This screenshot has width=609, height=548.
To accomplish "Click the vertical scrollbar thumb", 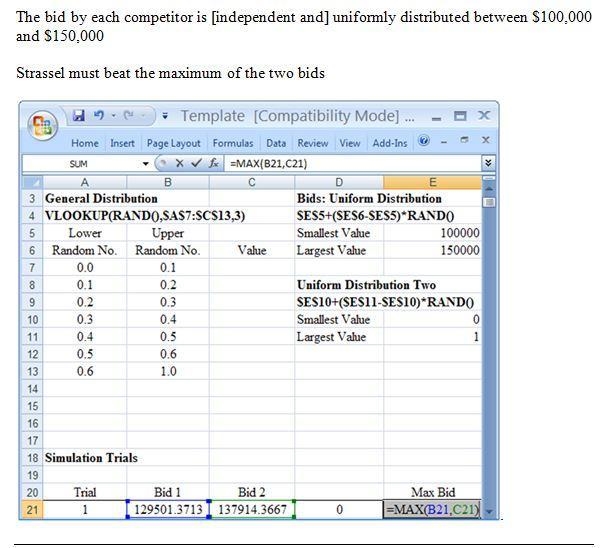I will (x=489, y=202).
